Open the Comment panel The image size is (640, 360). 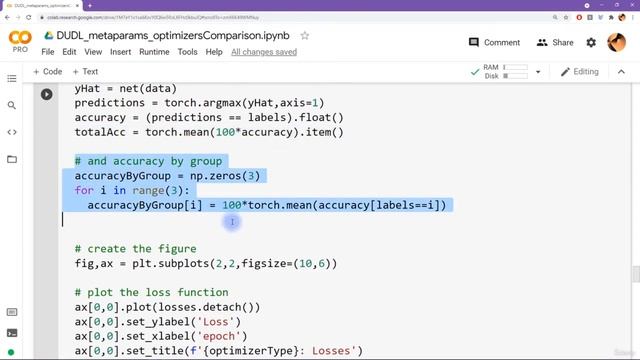click(x=494, y=42)
